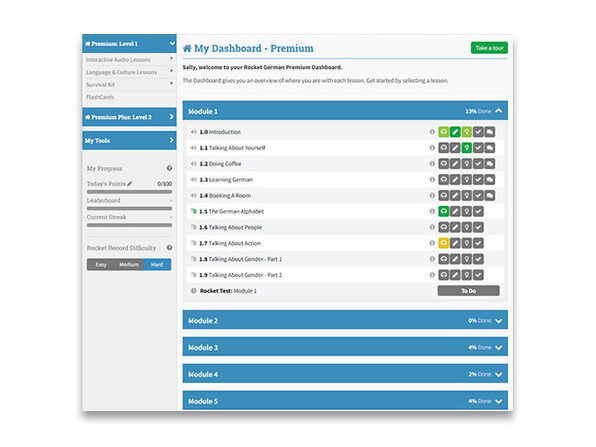
Task: Click the headphones icon for 1.0 Introduction
Action: pos(444,132)
